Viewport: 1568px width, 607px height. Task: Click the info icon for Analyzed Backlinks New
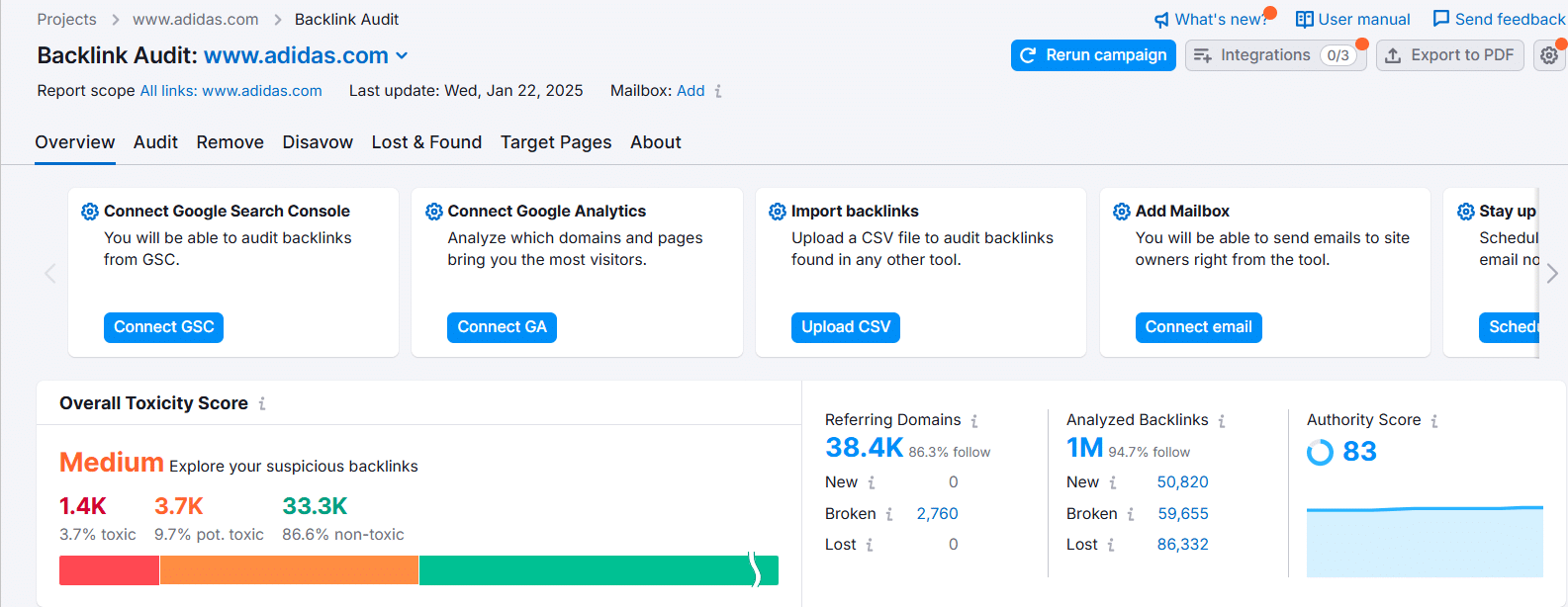coord(1113,482)
